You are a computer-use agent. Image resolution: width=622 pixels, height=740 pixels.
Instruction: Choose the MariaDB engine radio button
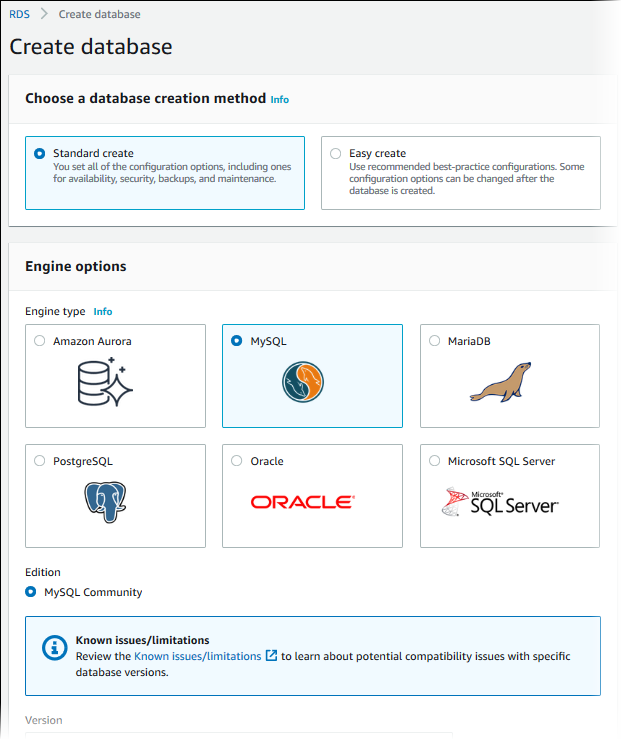point(435,341)
